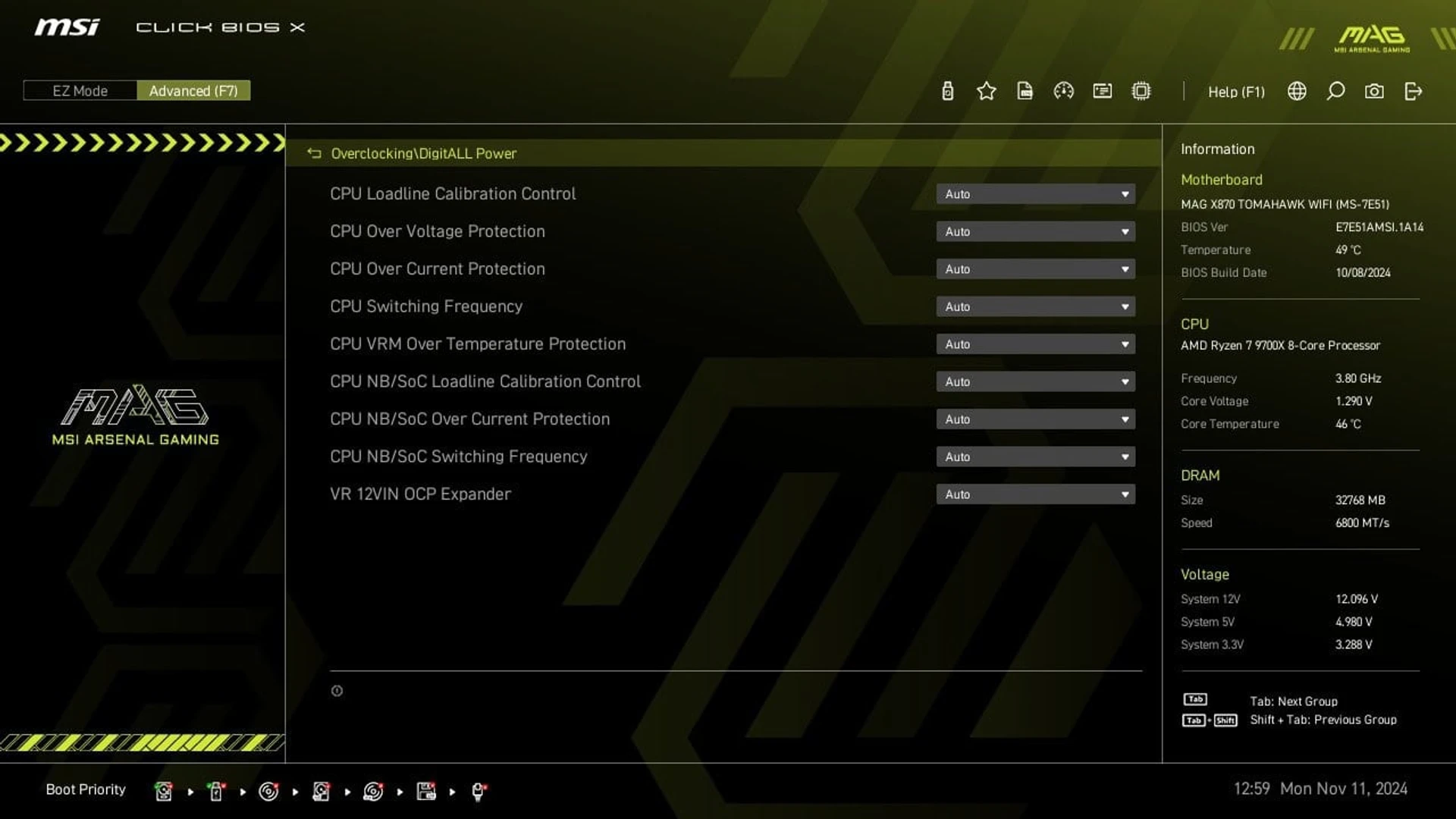The height and width of the screenshot is (819, 1456).
Task: Select the CPU Over Current Protection label
Action: (438, 269)
